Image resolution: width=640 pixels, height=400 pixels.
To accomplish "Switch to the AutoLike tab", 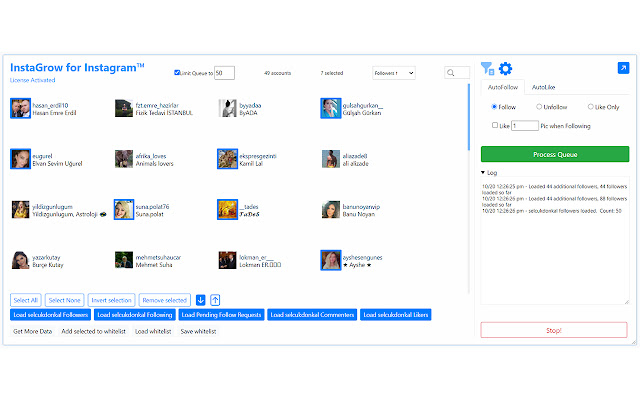I will coord(545,88).
